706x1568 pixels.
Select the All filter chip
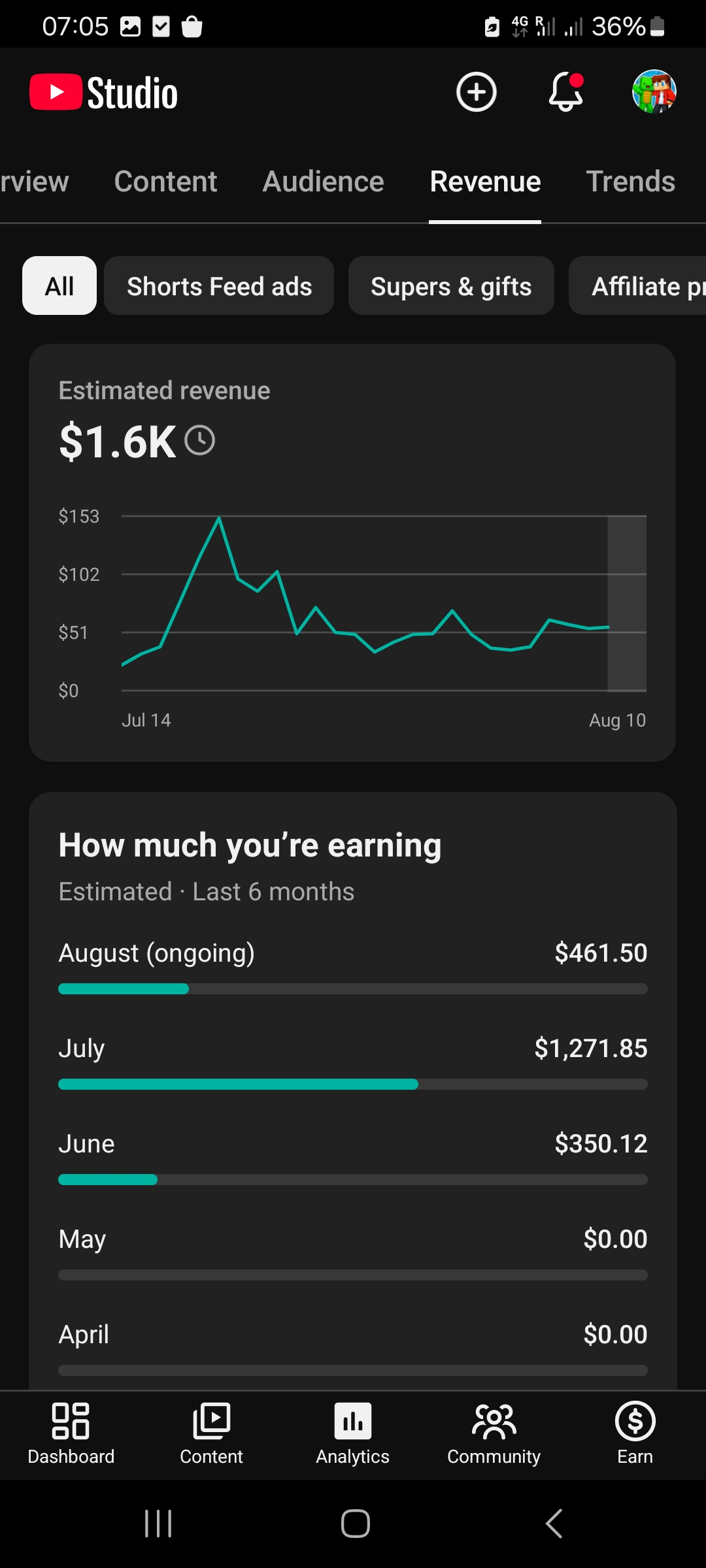pos(59,286)
